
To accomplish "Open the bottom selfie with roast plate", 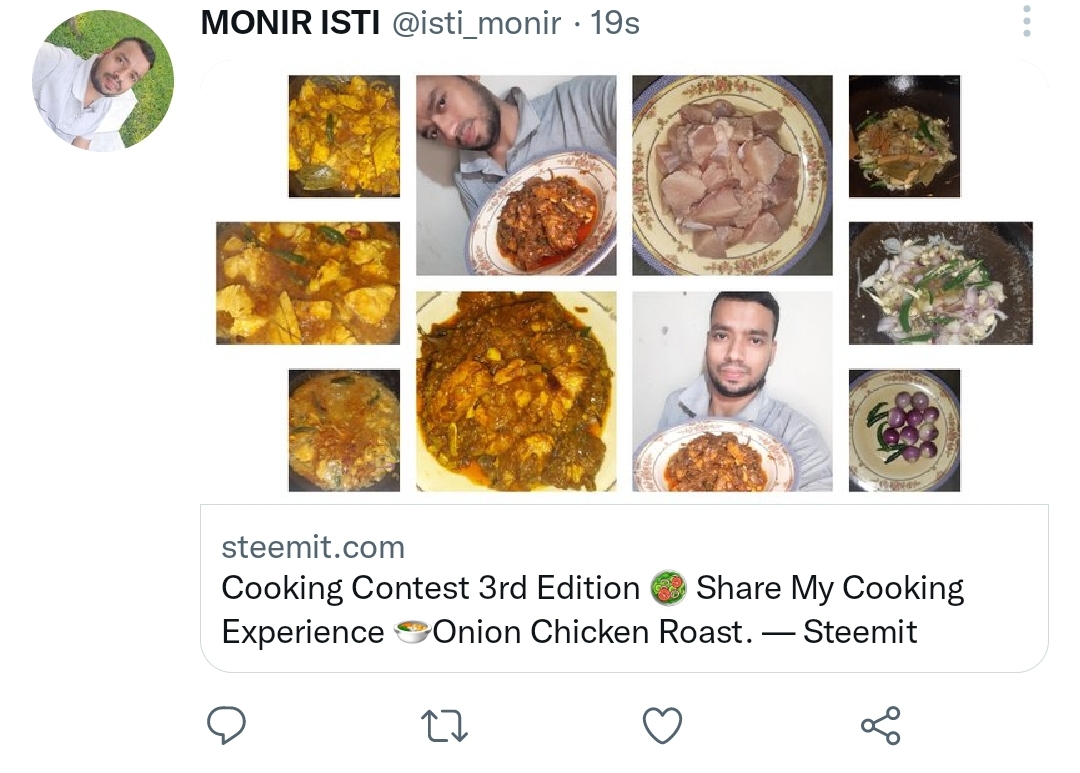I will (732, 391).
